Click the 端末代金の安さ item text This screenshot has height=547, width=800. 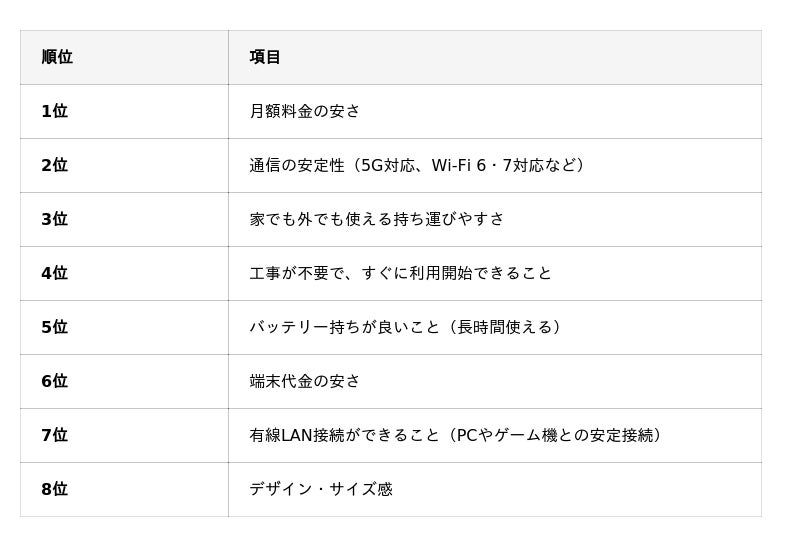click(305, 381)
